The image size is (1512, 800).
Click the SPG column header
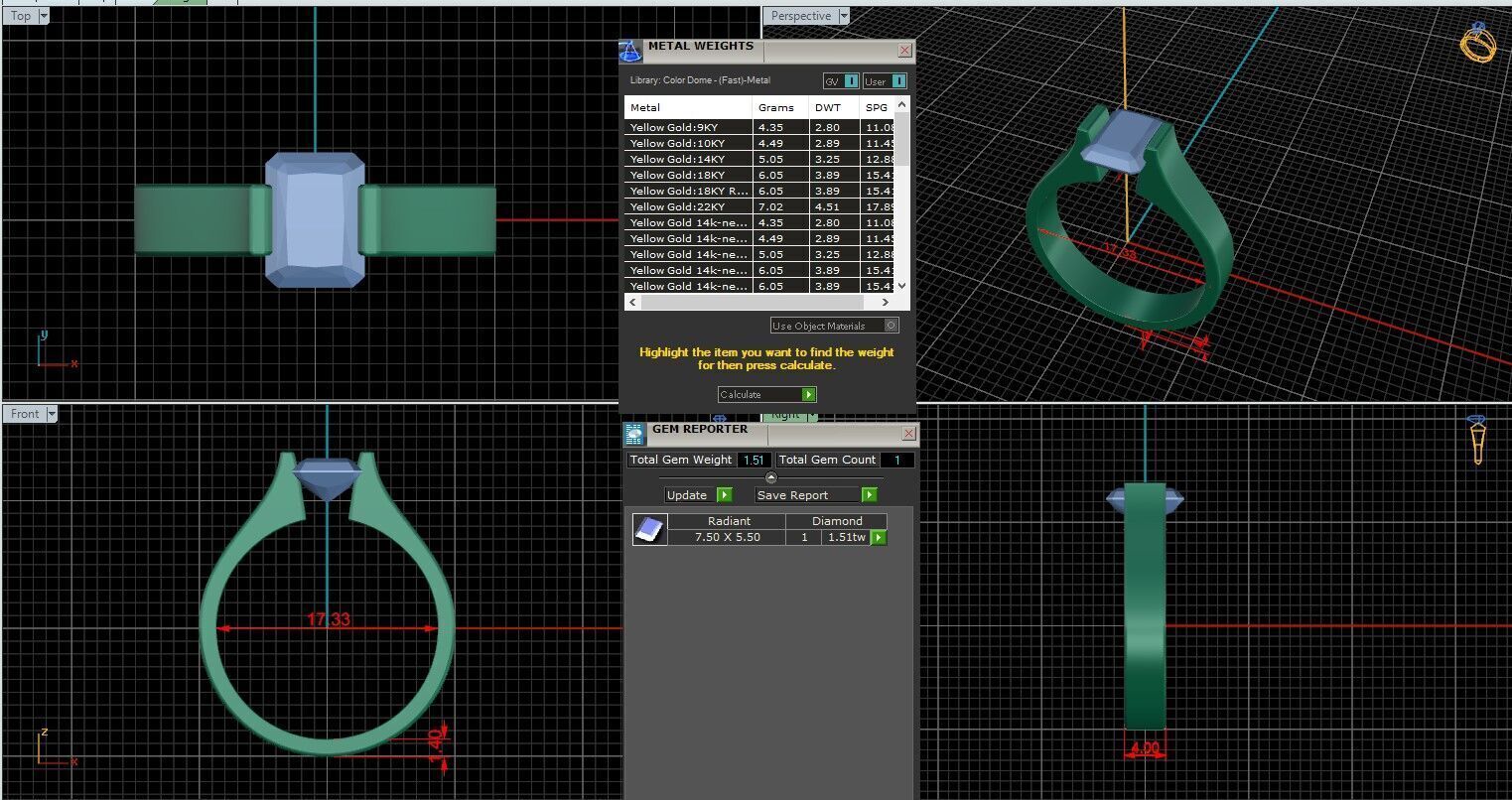[877, 107]
